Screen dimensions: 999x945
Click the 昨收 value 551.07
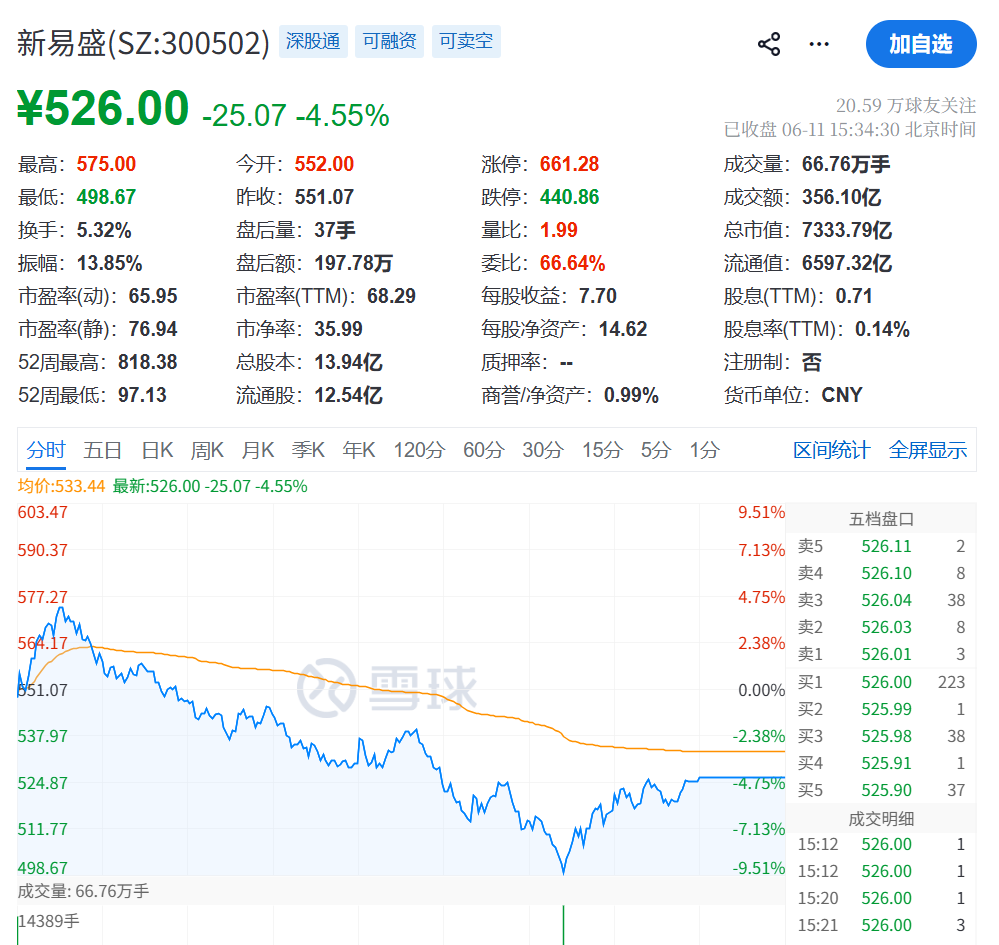324,198
